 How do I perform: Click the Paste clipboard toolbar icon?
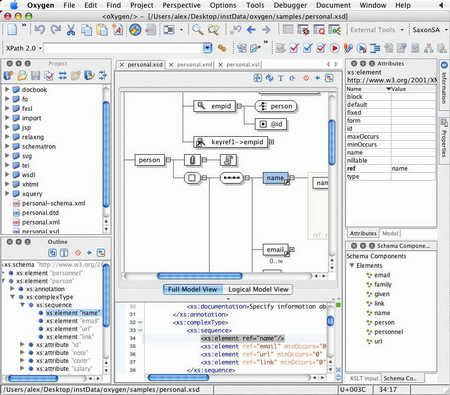tap(102, 30)
